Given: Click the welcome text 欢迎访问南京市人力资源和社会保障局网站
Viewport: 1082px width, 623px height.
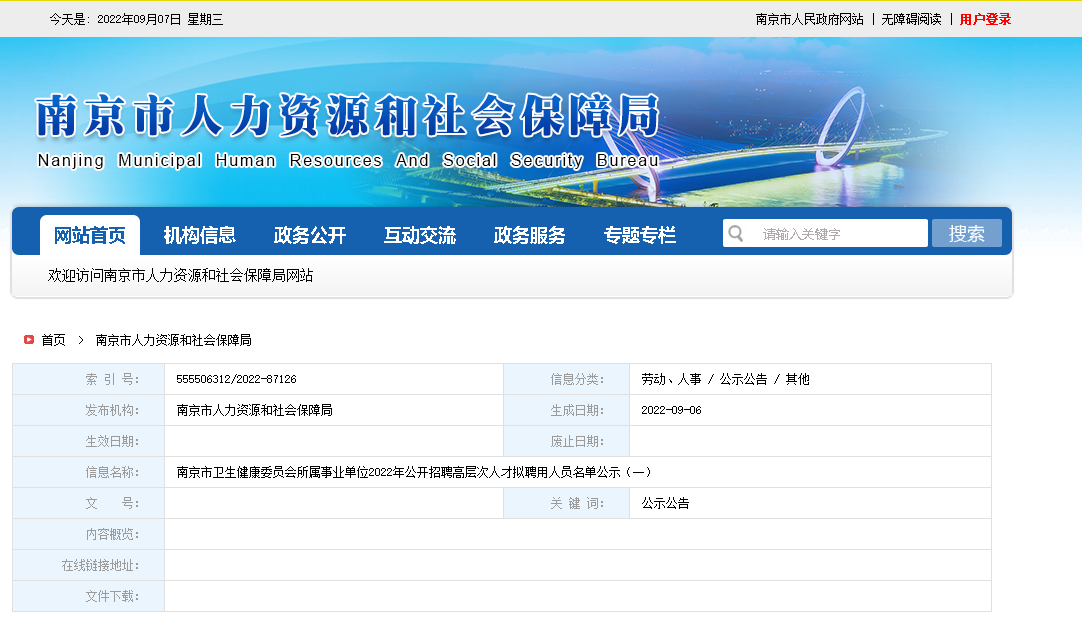Looking at the screenshot, I should [180, 275].
